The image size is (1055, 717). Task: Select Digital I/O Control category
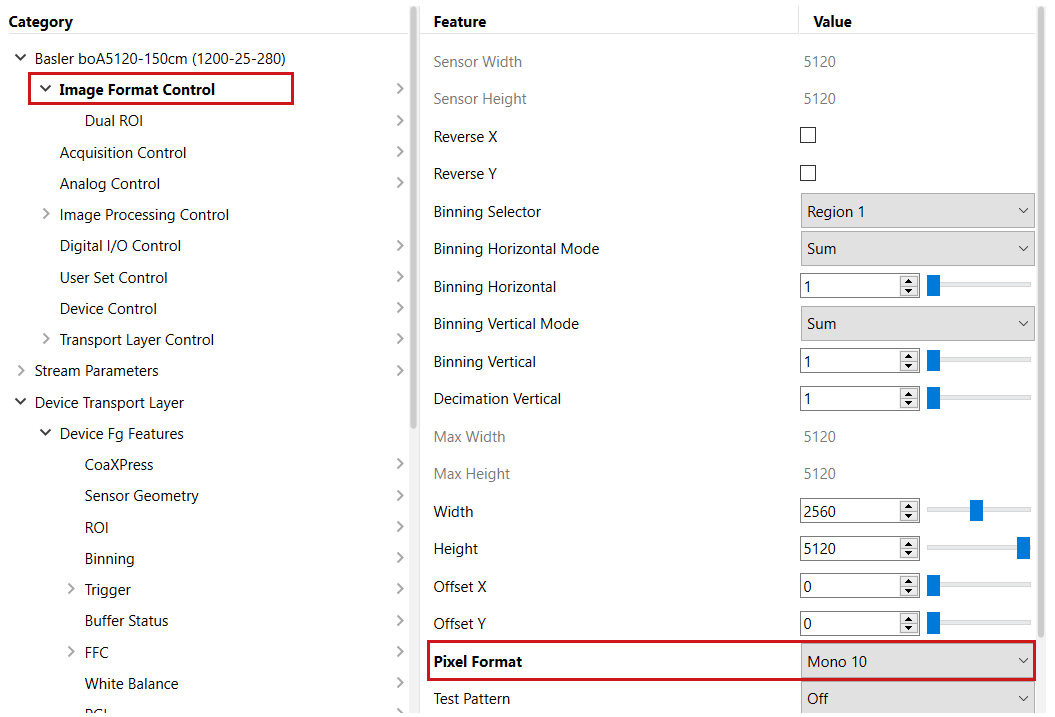120,246
